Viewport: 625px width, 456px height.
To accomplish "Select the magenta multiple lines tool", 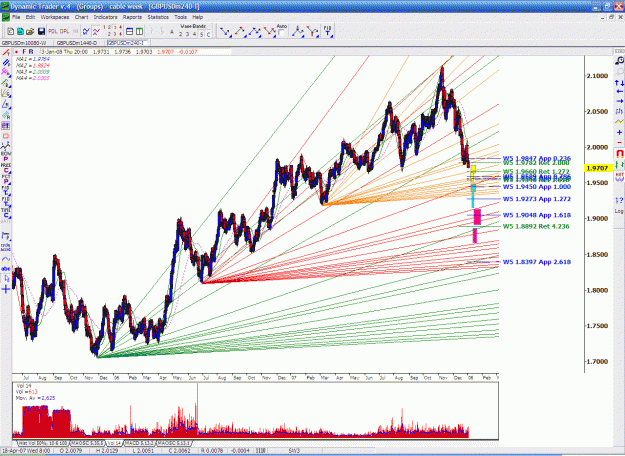I will click(6, 72).
